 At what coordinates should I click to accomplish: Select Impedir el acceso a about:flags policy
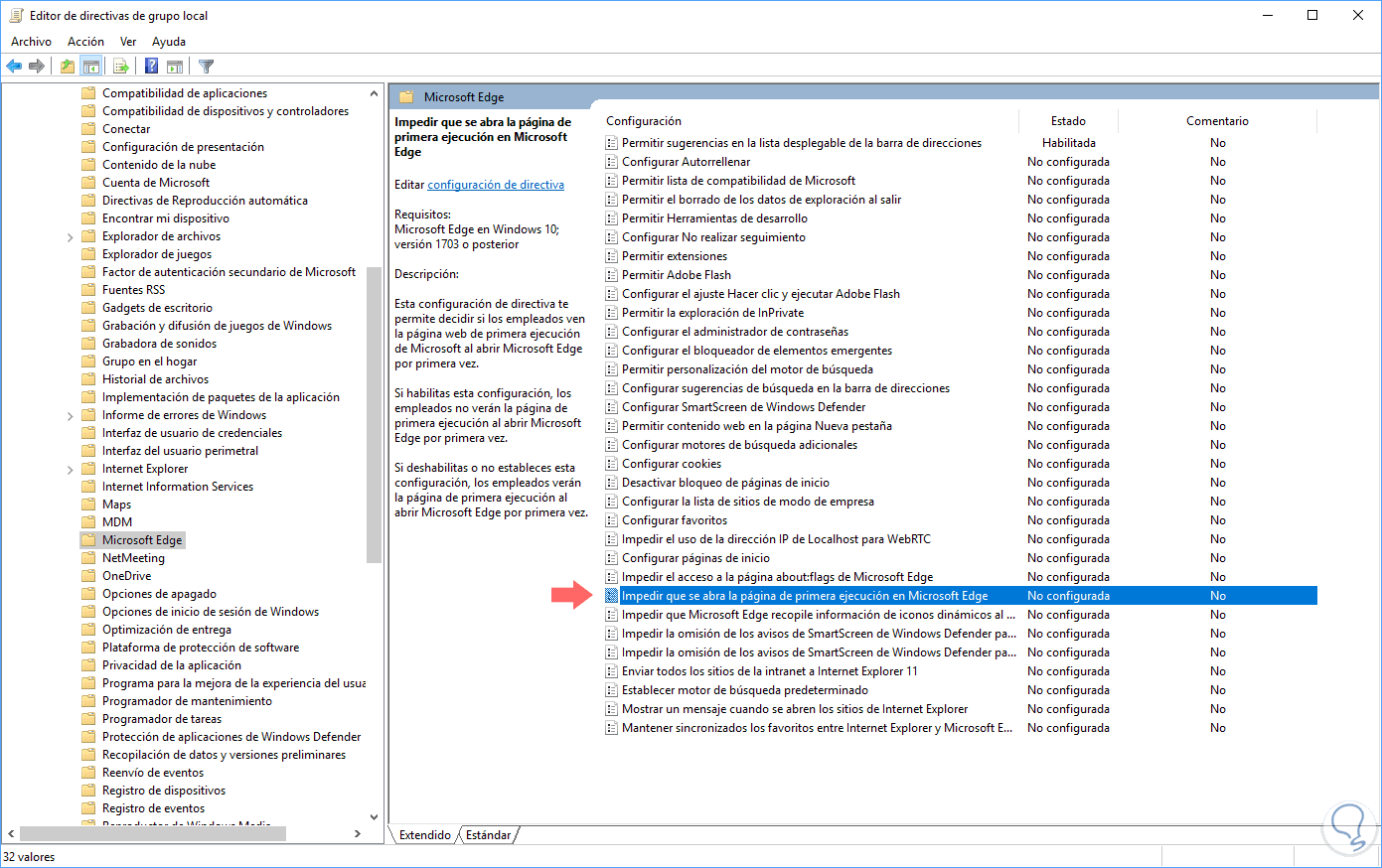tap(777, 577)
